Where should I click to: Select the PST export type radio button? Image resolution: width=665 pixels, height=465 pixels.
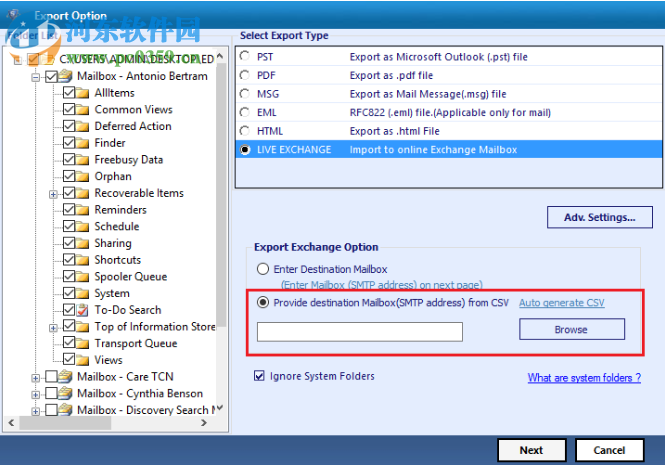[245, 56]
